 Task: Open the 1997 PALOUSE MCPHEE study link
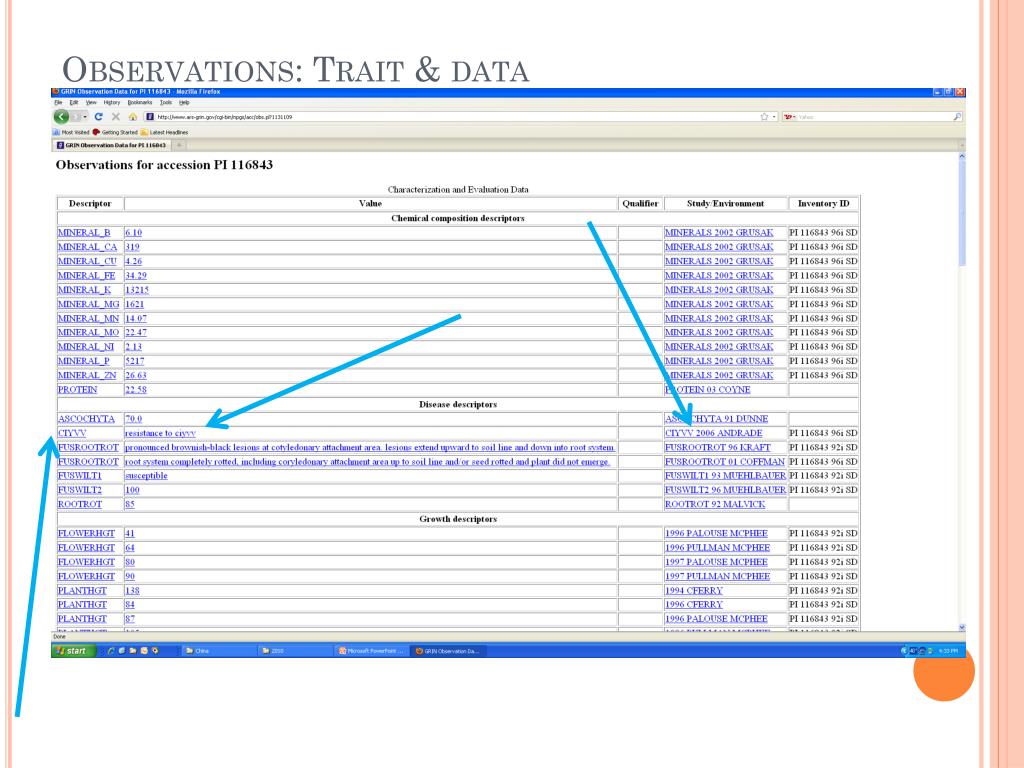716,562
